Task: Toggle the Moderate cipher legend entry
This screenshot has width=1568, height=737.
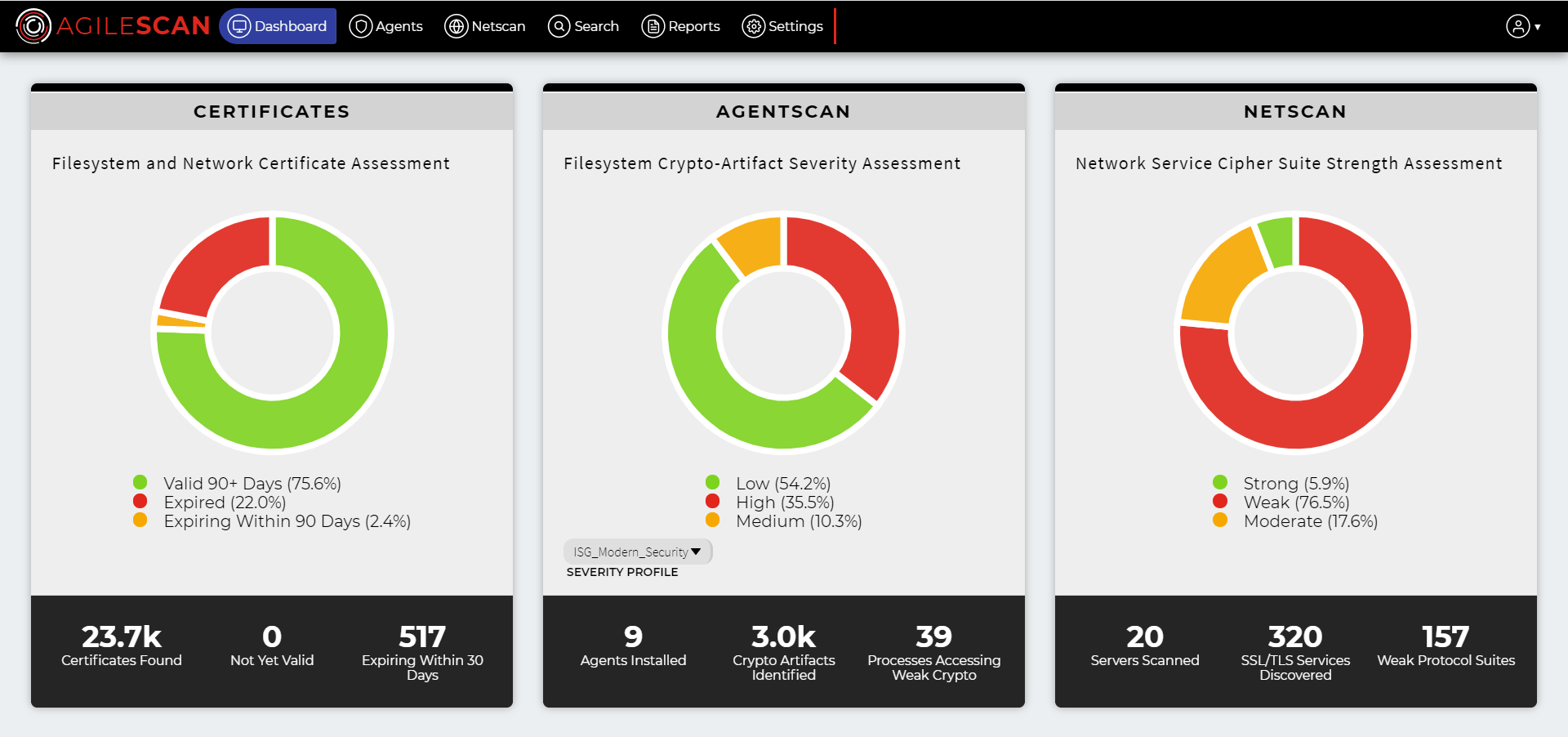Action: pos(1310,521)
